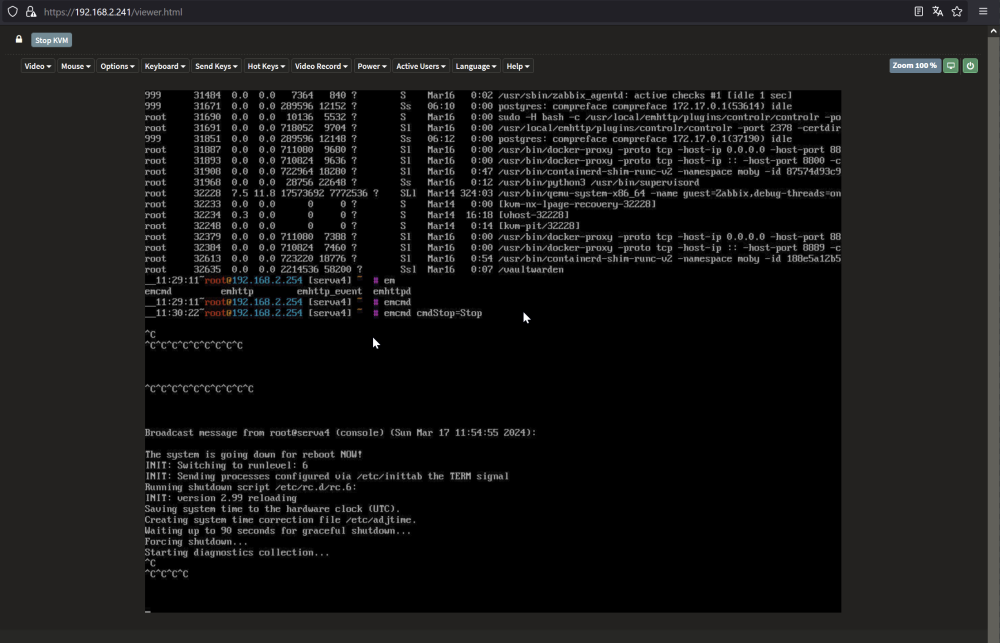
Task: Open the browser hamburger menu
Action: click(x=983, y=11)
